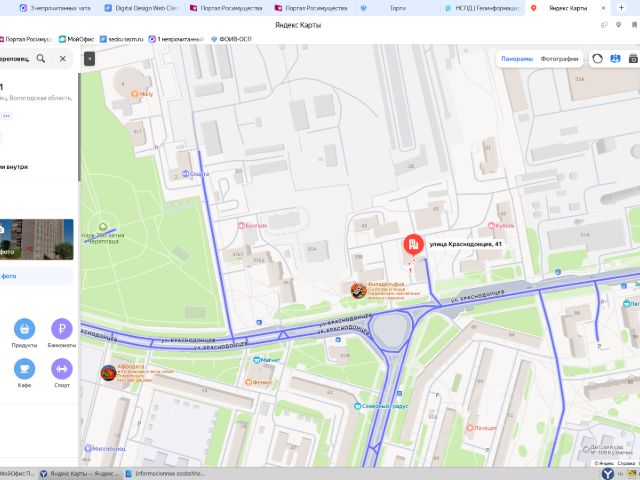Click the парк 200-летия Череповца marker

[x=103, y=227]
